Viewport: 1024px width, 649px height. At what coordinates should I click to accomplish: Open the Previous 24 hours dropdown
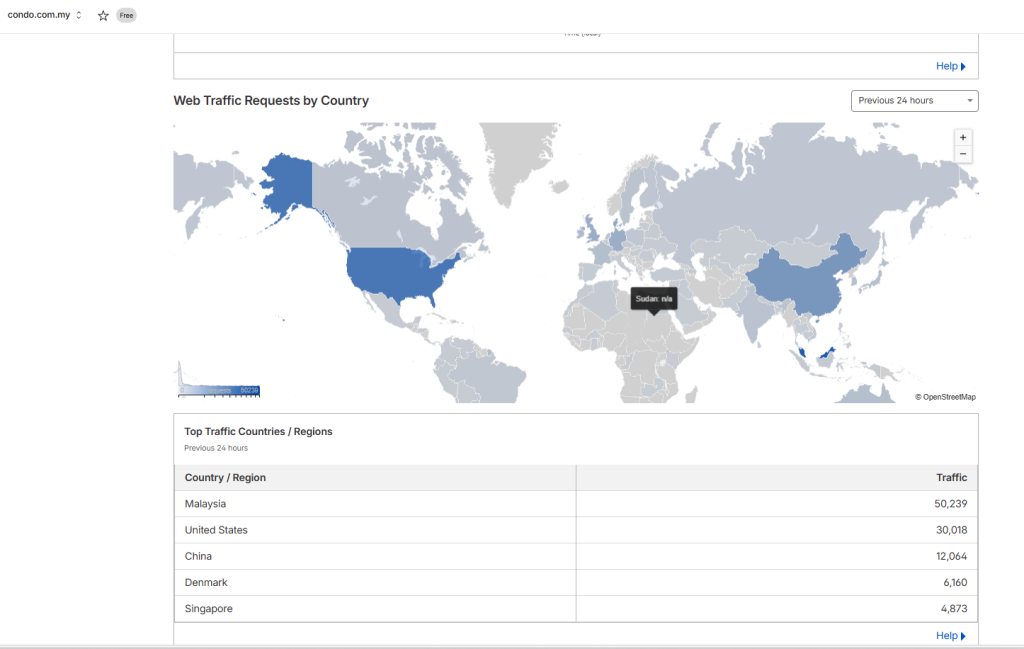pyautogui.click(x=914, y=101)
